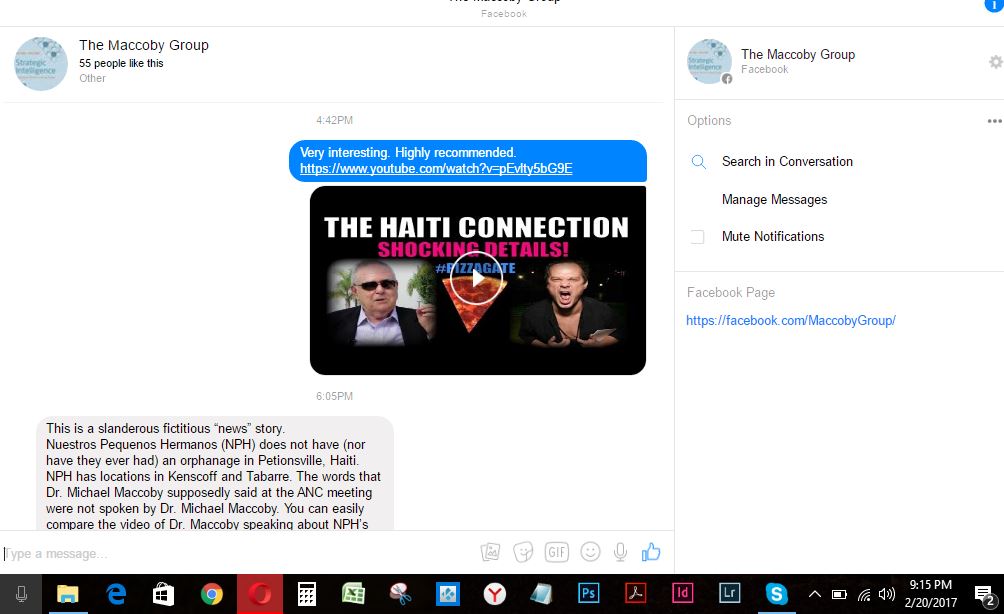Open Snipping Tool from taskbar
The image size is (1004, 614).
400,594
